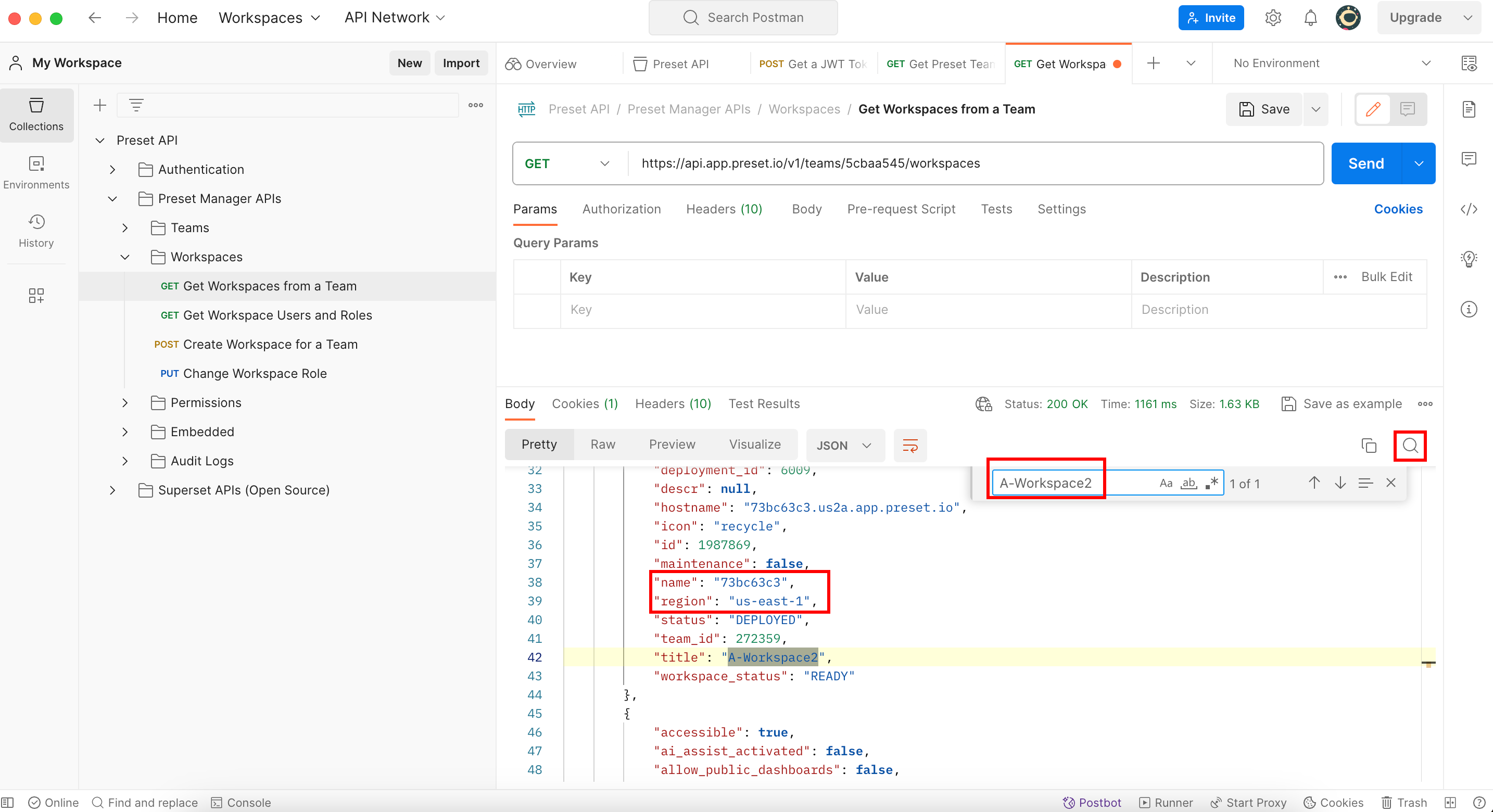Image resolution: width=1493 pixels, height=812 pixels.
Task: Click the response search magnifier icon
Action: 1410,446
